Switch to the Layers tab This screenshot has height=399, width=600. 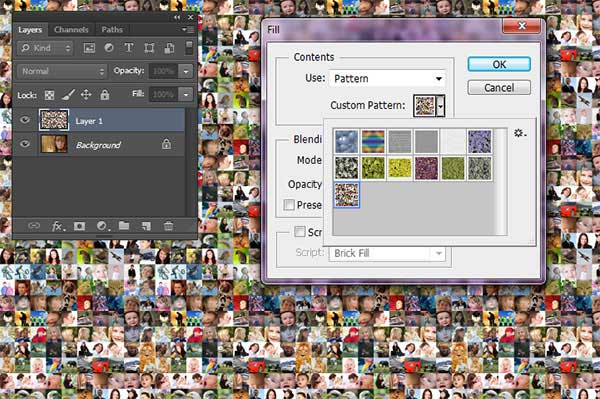(x=30, y=29)
